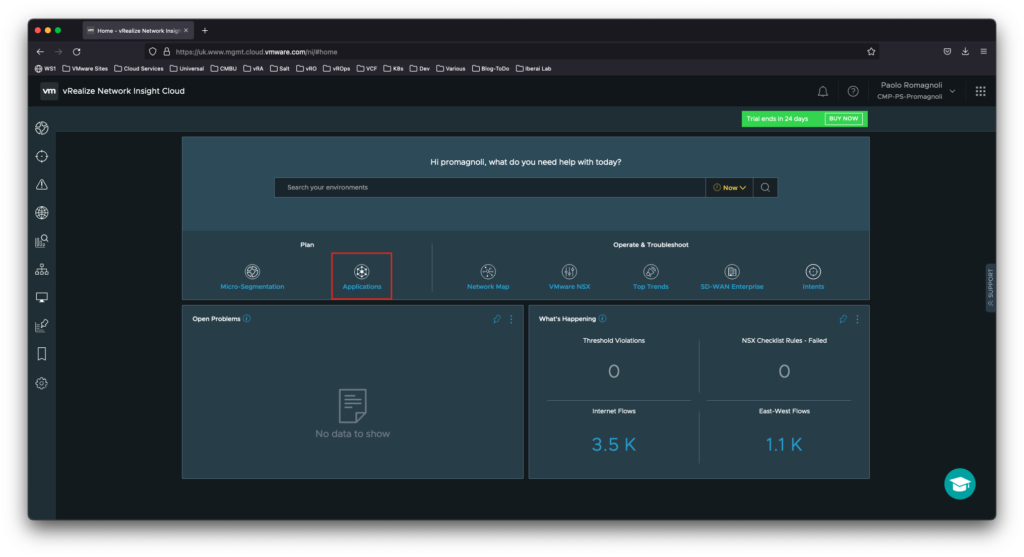Open a new browser tab

point(205,31)
